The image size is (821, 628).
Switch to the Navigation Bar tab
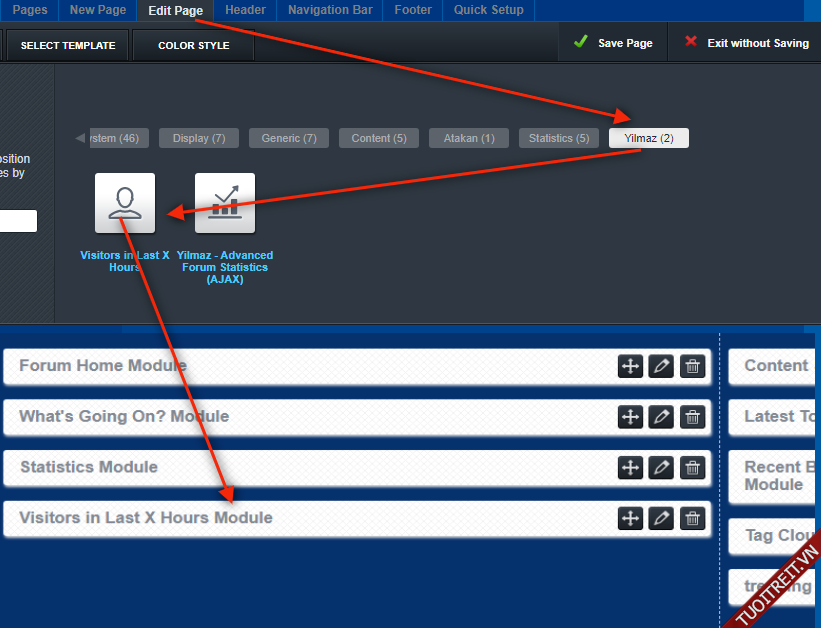[330, 10]
